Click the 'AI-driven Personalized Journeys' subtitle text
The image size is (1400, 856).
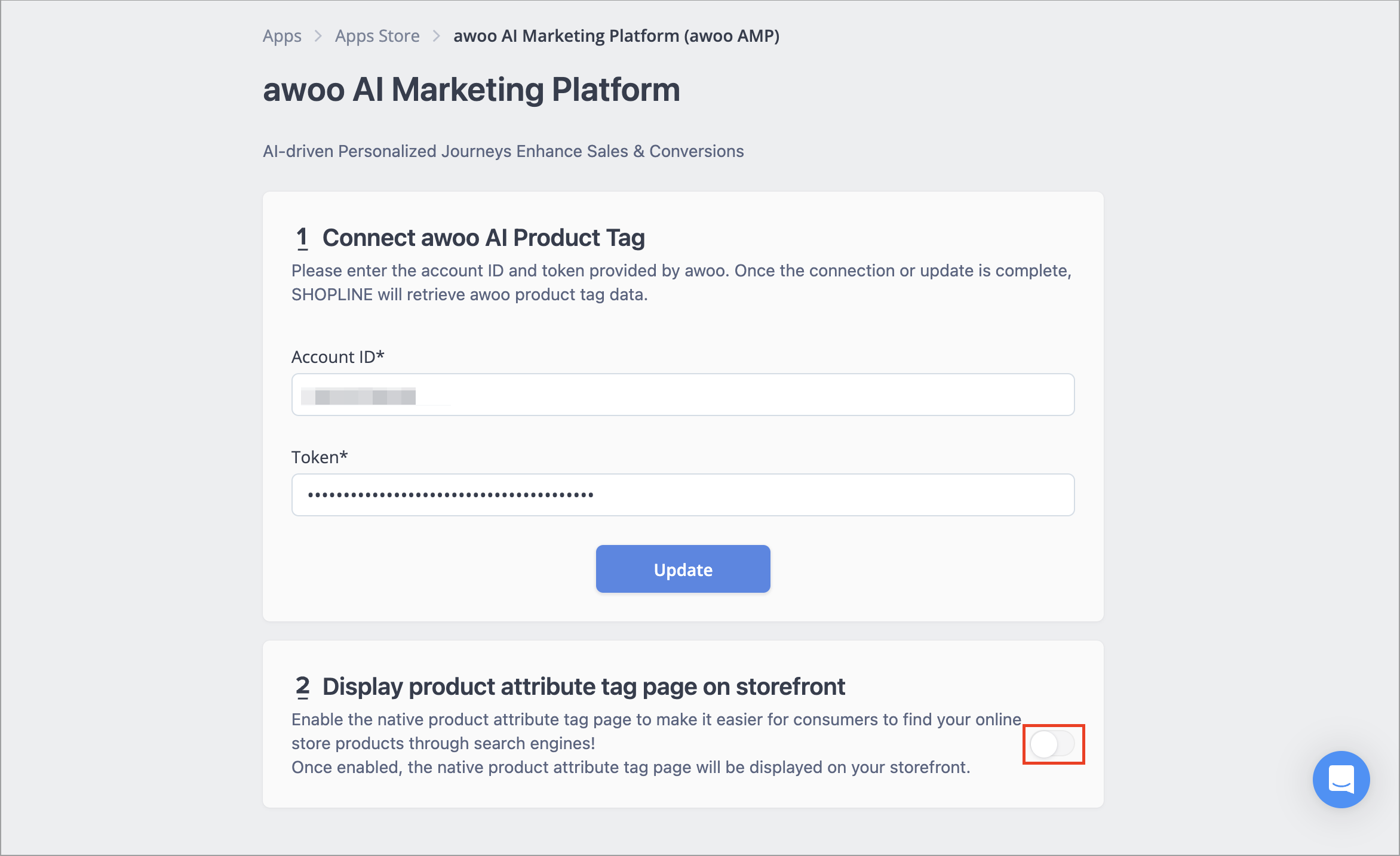(503, 151)
